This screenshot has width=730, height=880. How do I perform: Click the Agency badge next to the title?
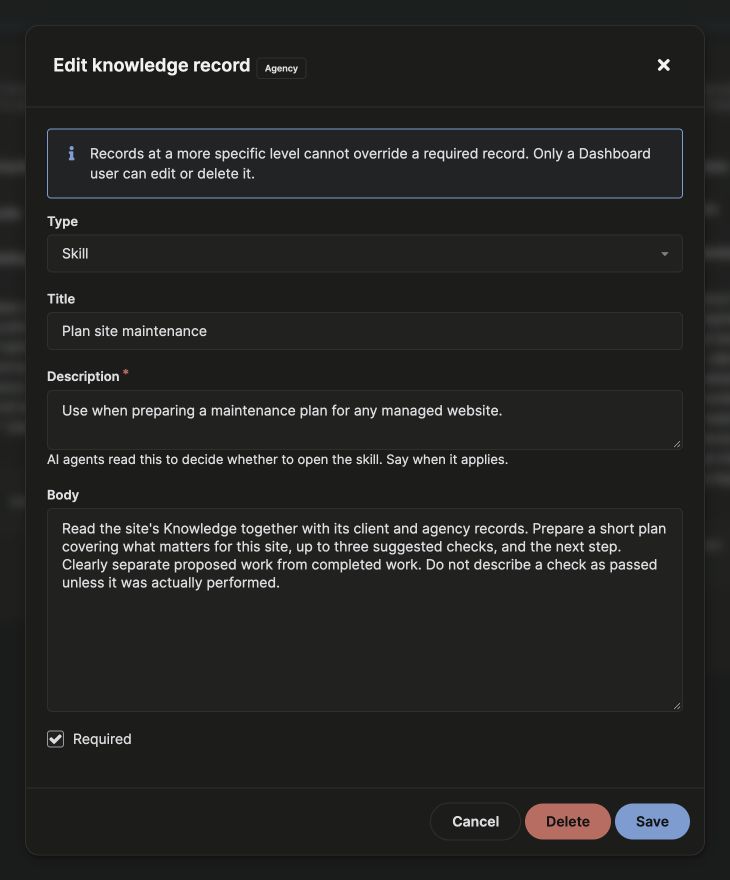(x=281, y=68)
